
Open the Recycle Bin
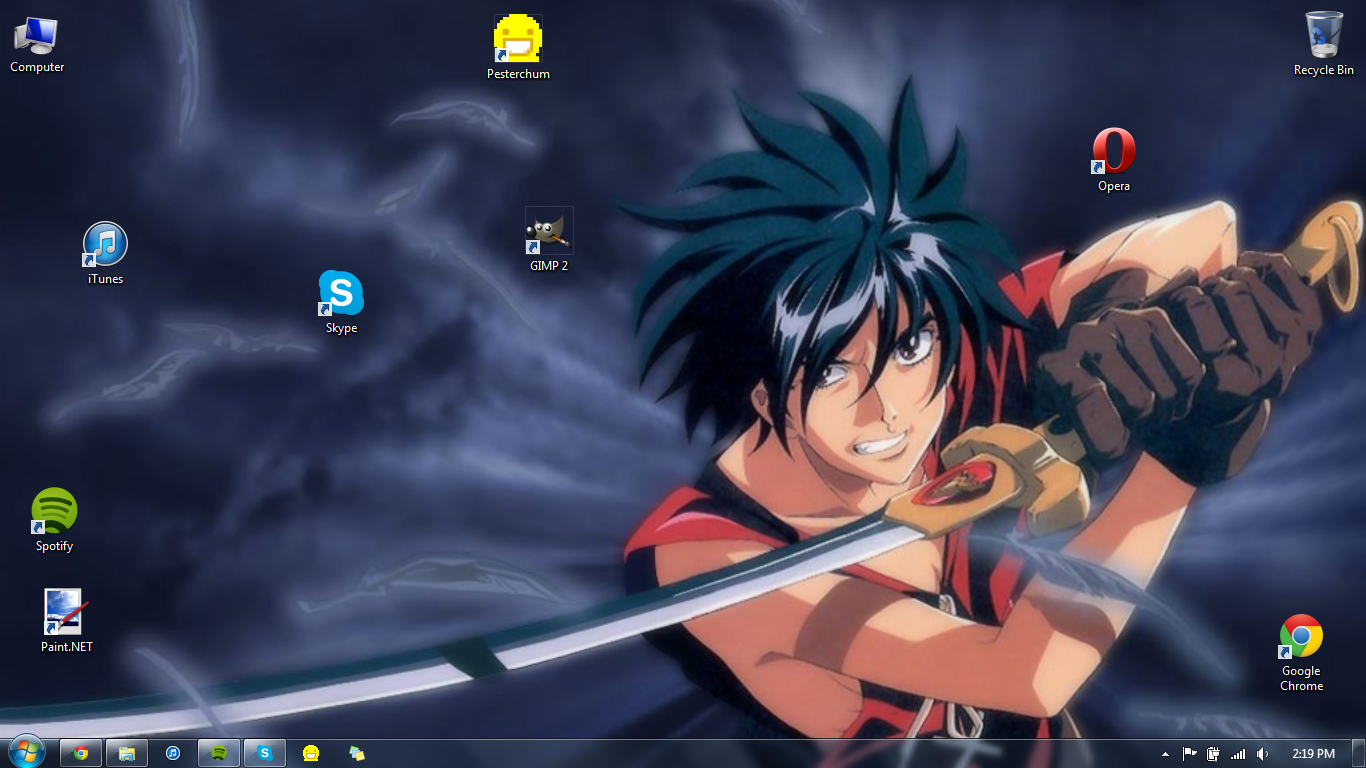tap(1323, 33)
